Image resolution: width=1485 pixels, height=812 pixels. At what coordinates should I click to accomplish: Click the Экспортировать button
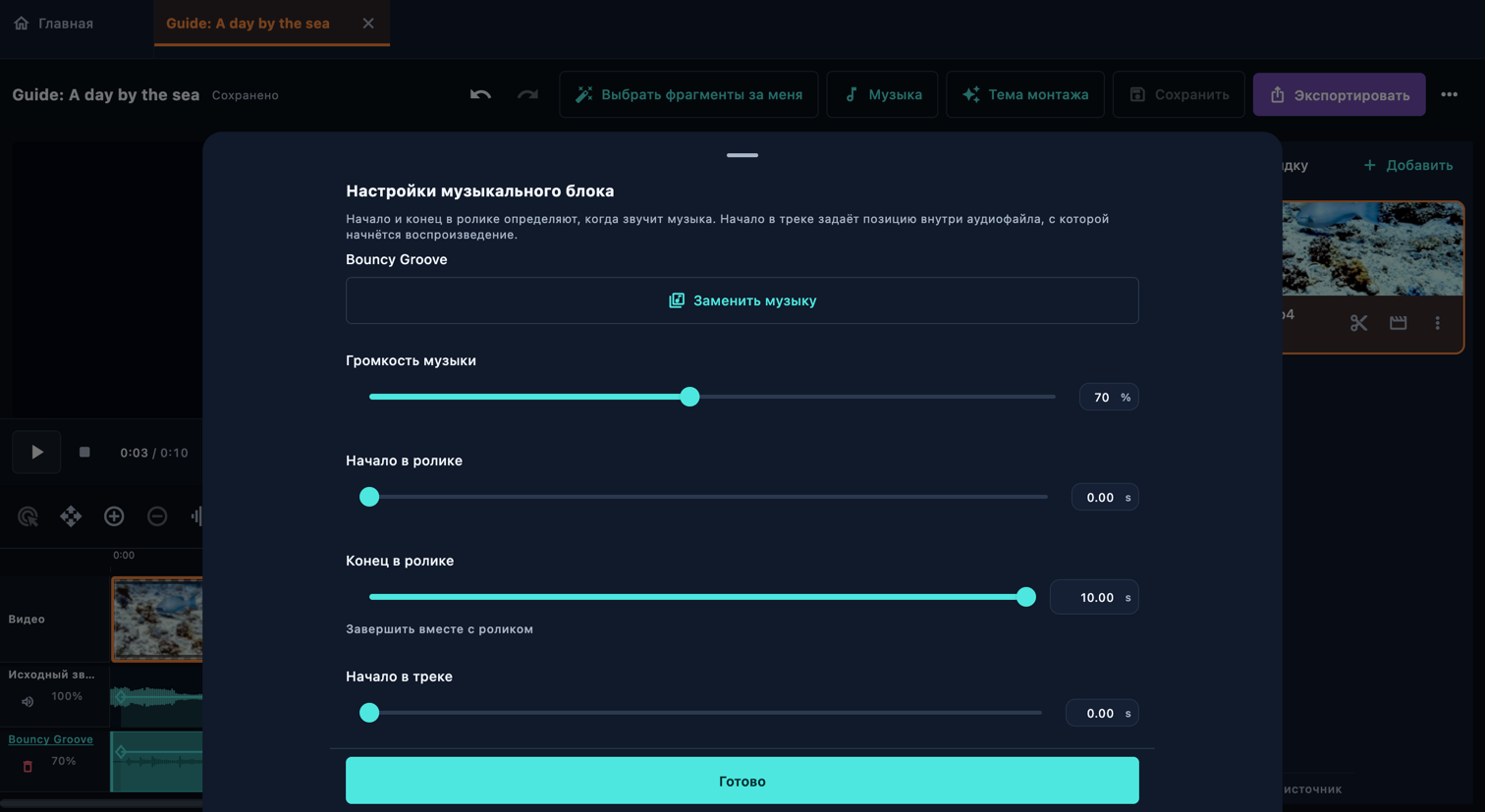pyautogui.click(x=1340, y=94)
